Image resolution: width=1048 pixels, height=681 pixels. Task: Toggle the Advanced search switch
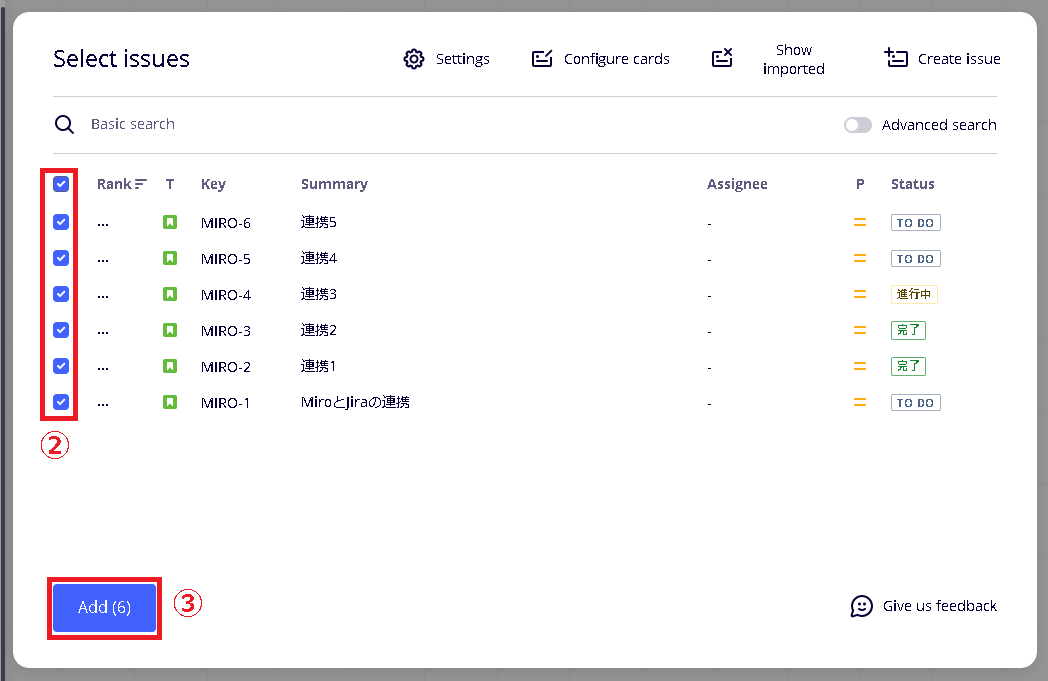[x=858, y=125]
